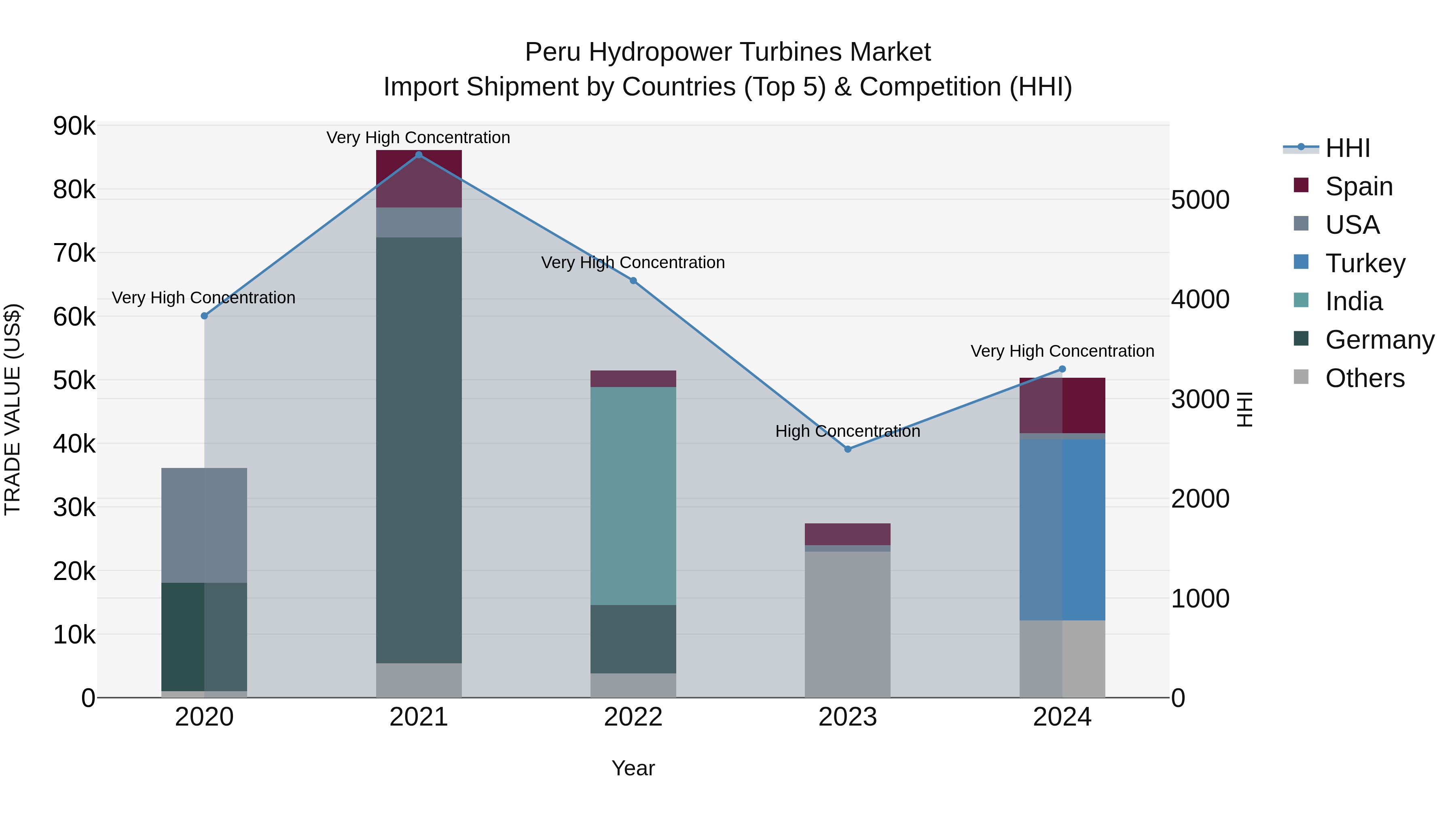Click the Others gray legend swatch
Image resolution: width=1456 pixels, height=819 pixels.
pos(1301,377)
